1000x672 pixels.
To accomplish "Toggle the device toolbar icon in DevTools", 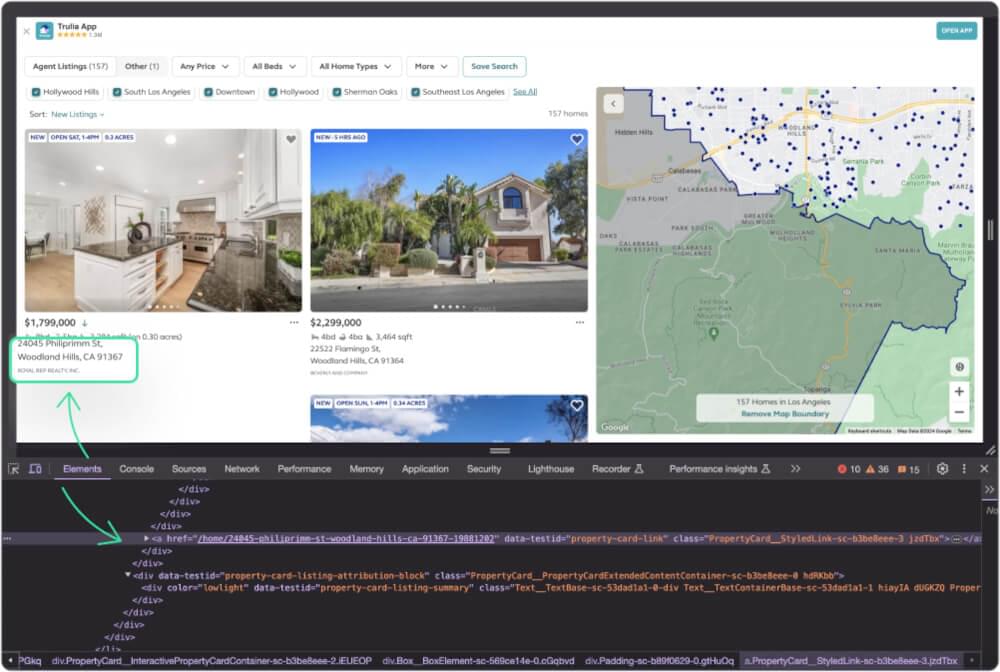I will pos(36,468).
